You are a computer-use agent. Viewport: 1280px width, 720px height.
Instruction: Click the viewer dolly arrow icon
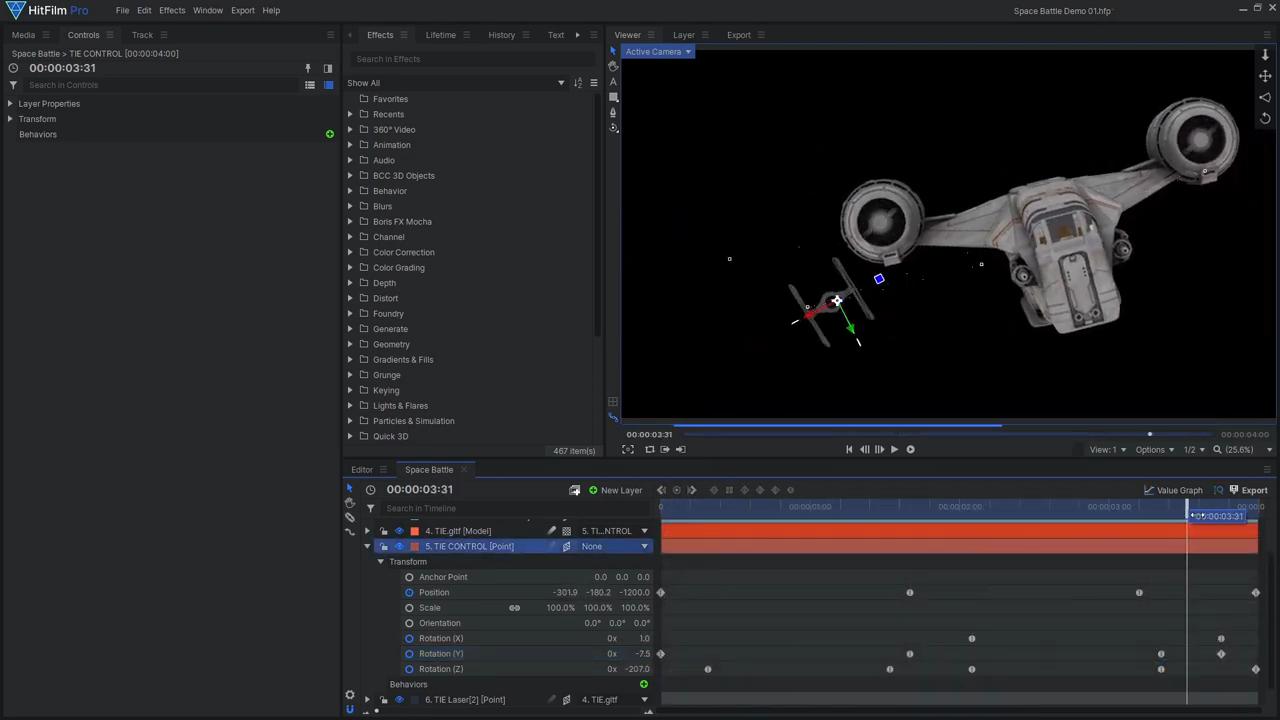click(x=1265, y=55)
